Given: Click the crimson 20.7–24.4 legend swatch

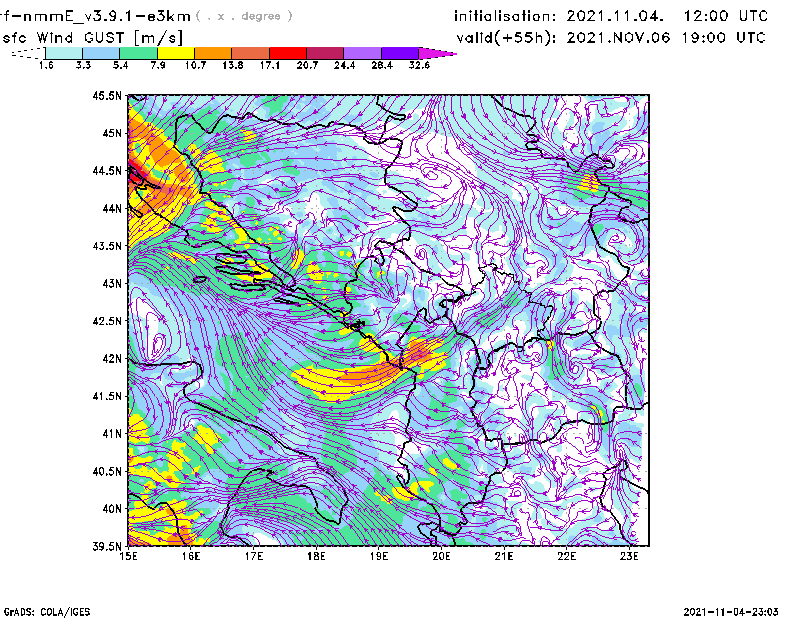Looking at the screenshot, I should [325, 53].
